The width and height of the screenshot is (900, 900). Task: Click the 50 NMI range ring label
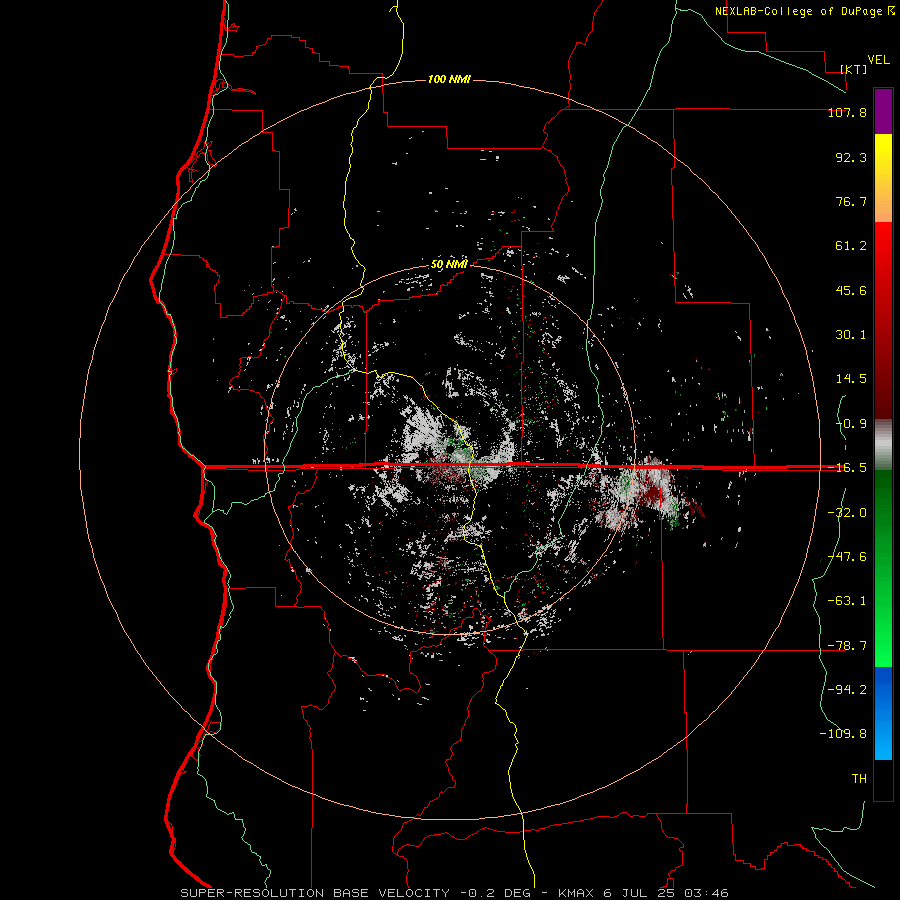[x=449, y=265]
